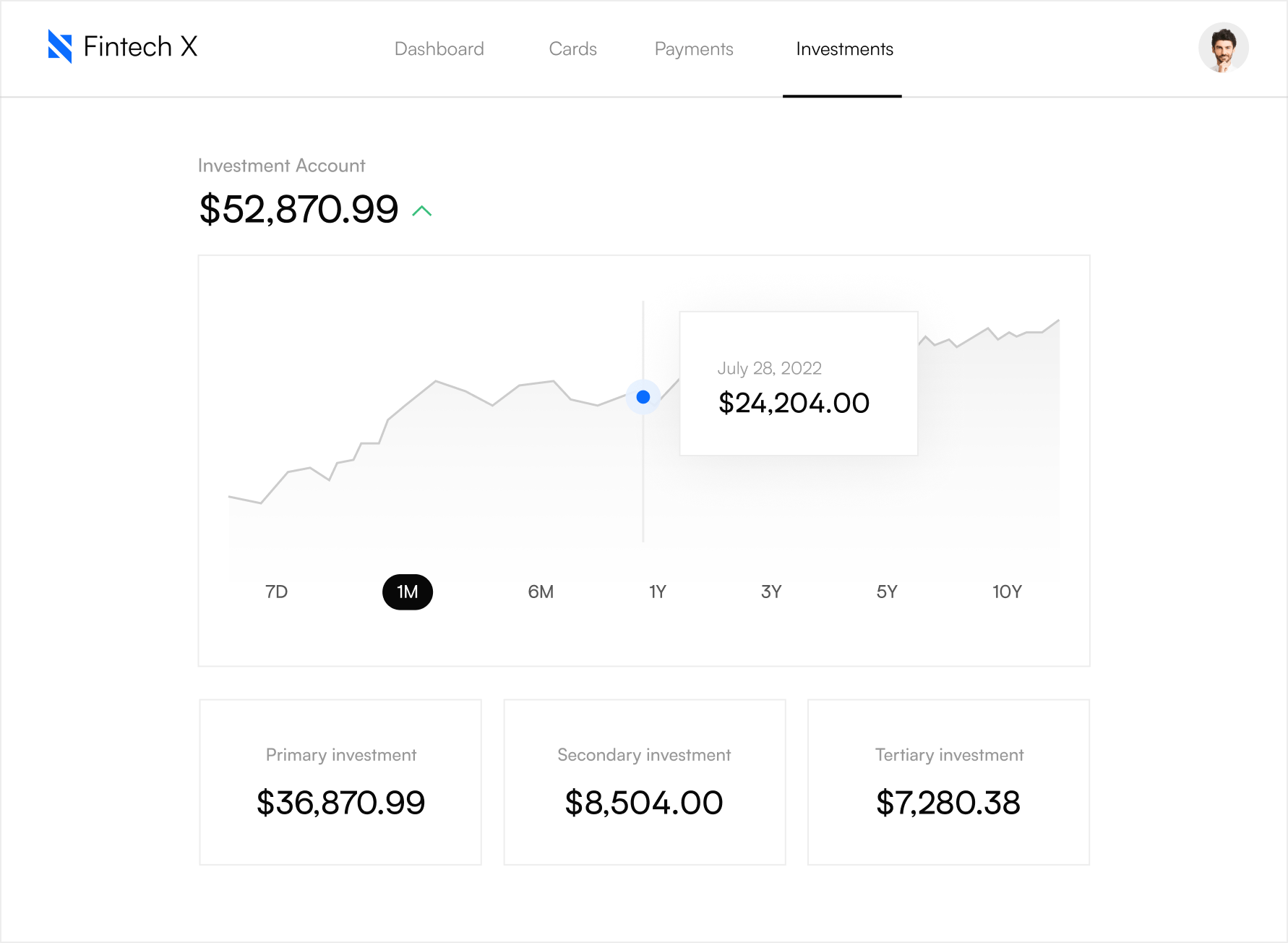This screenshot has height=943, width=1288.
Task: Choose the 5Y time filter
Action: (887, 592)
